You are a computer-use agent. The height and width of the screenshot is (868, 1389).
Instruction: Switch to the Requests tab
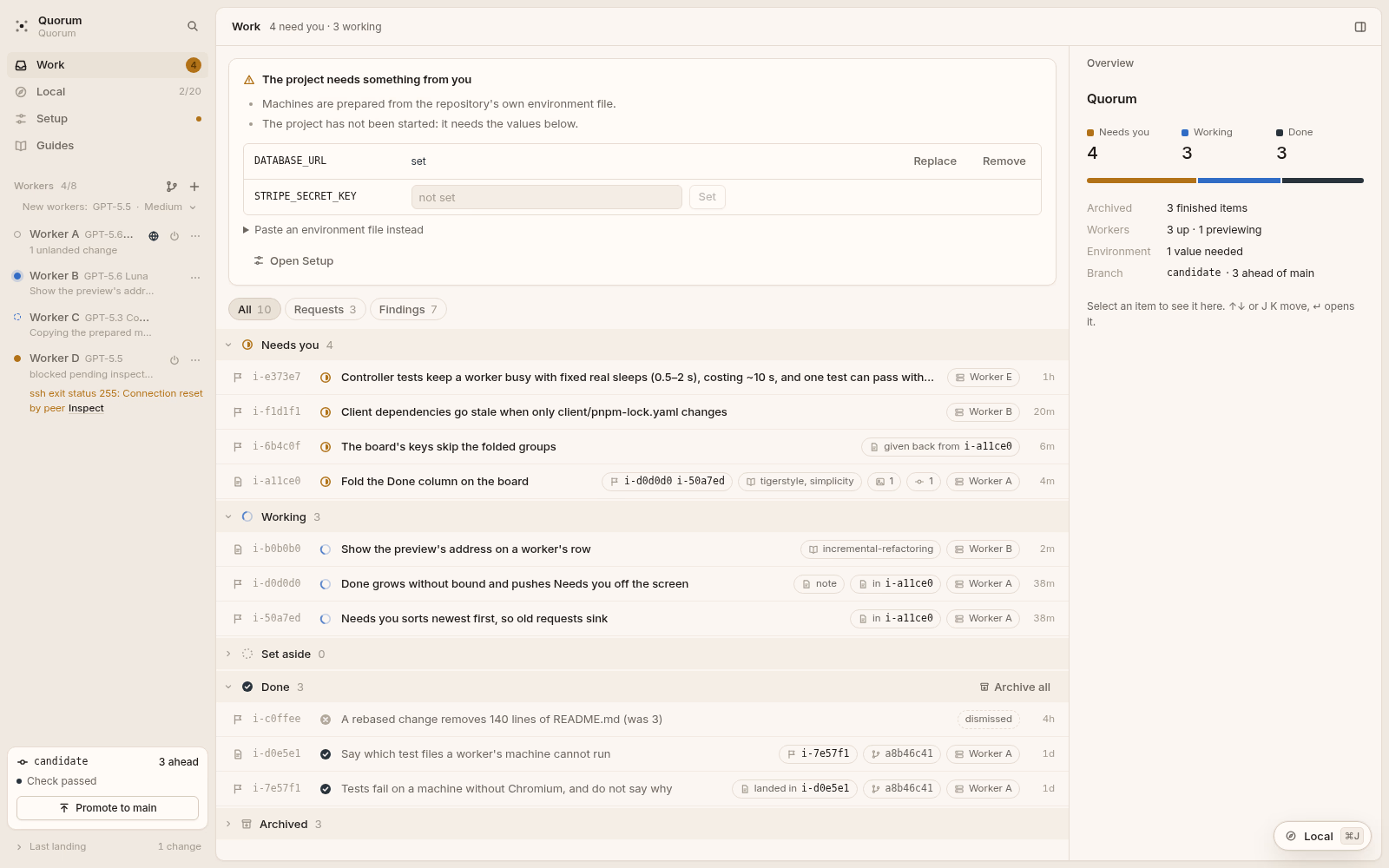coord(325,310)
